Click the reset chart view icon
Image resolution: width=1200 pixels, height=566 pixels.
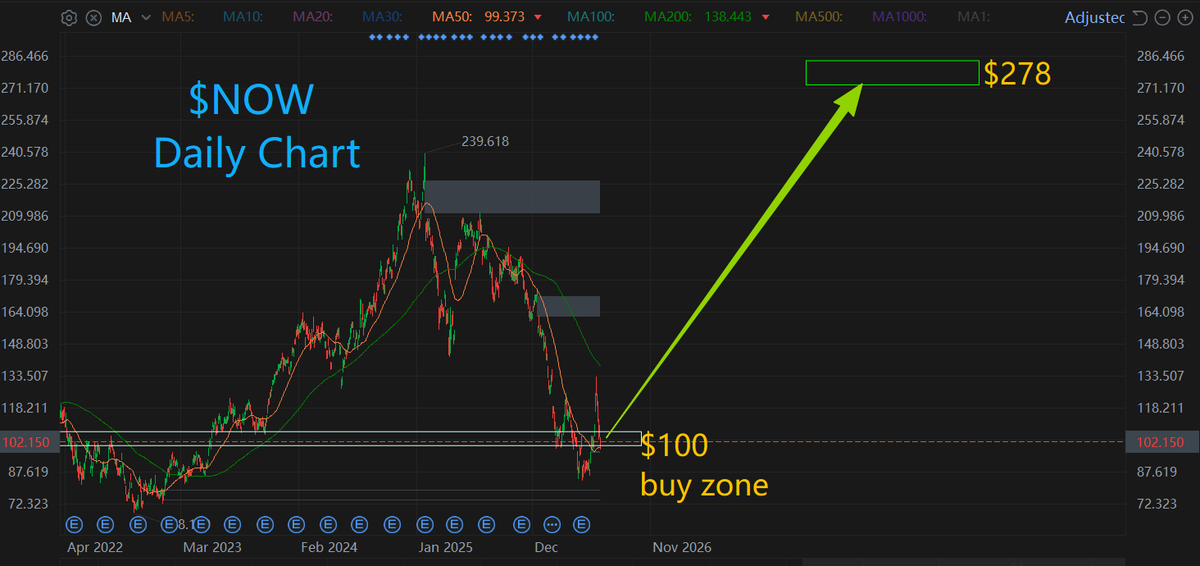click(1138, 18)
